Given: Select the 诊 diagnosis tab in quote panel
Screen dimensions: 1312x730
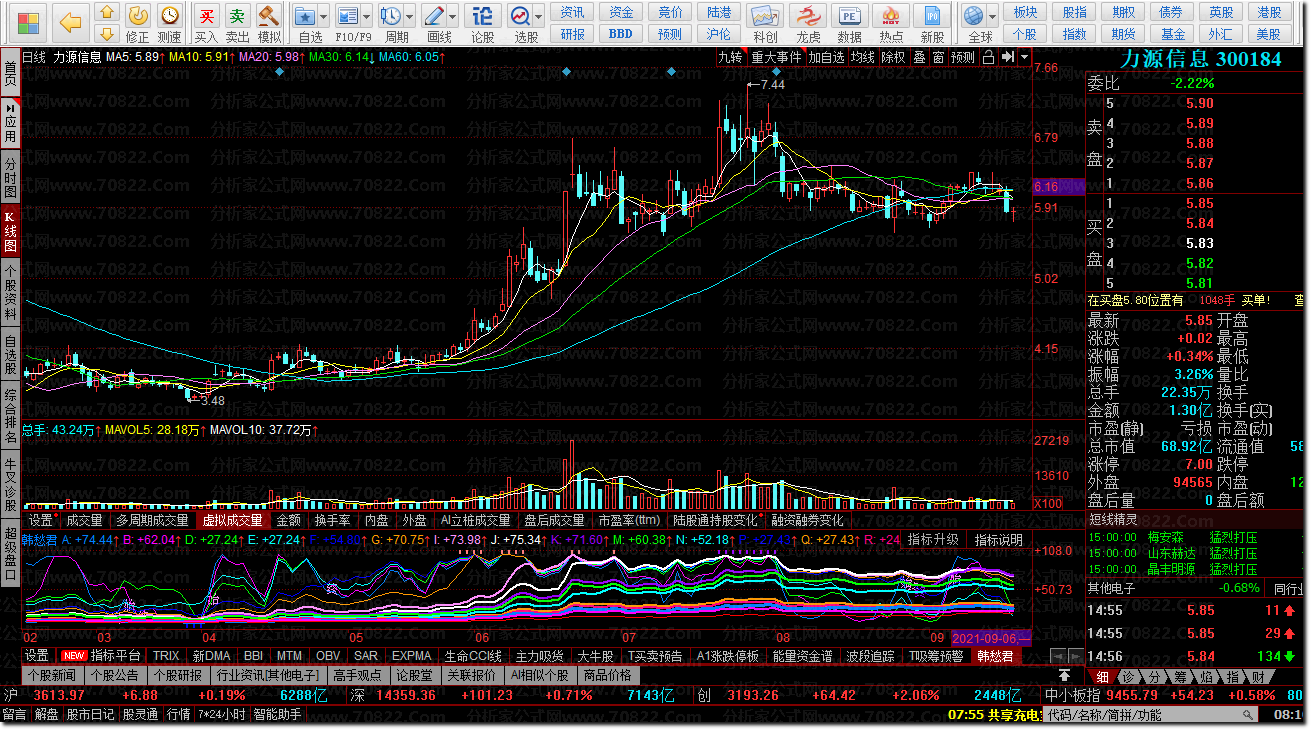Looking at the screenshot, I should tap(1128, 677).
